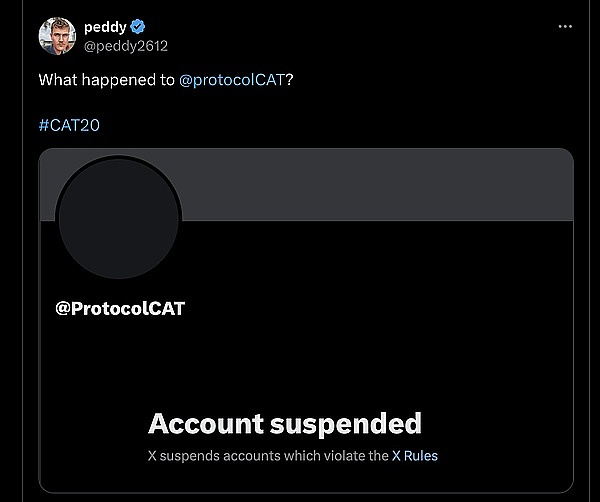Click the question mark ending the tweet

289,79
